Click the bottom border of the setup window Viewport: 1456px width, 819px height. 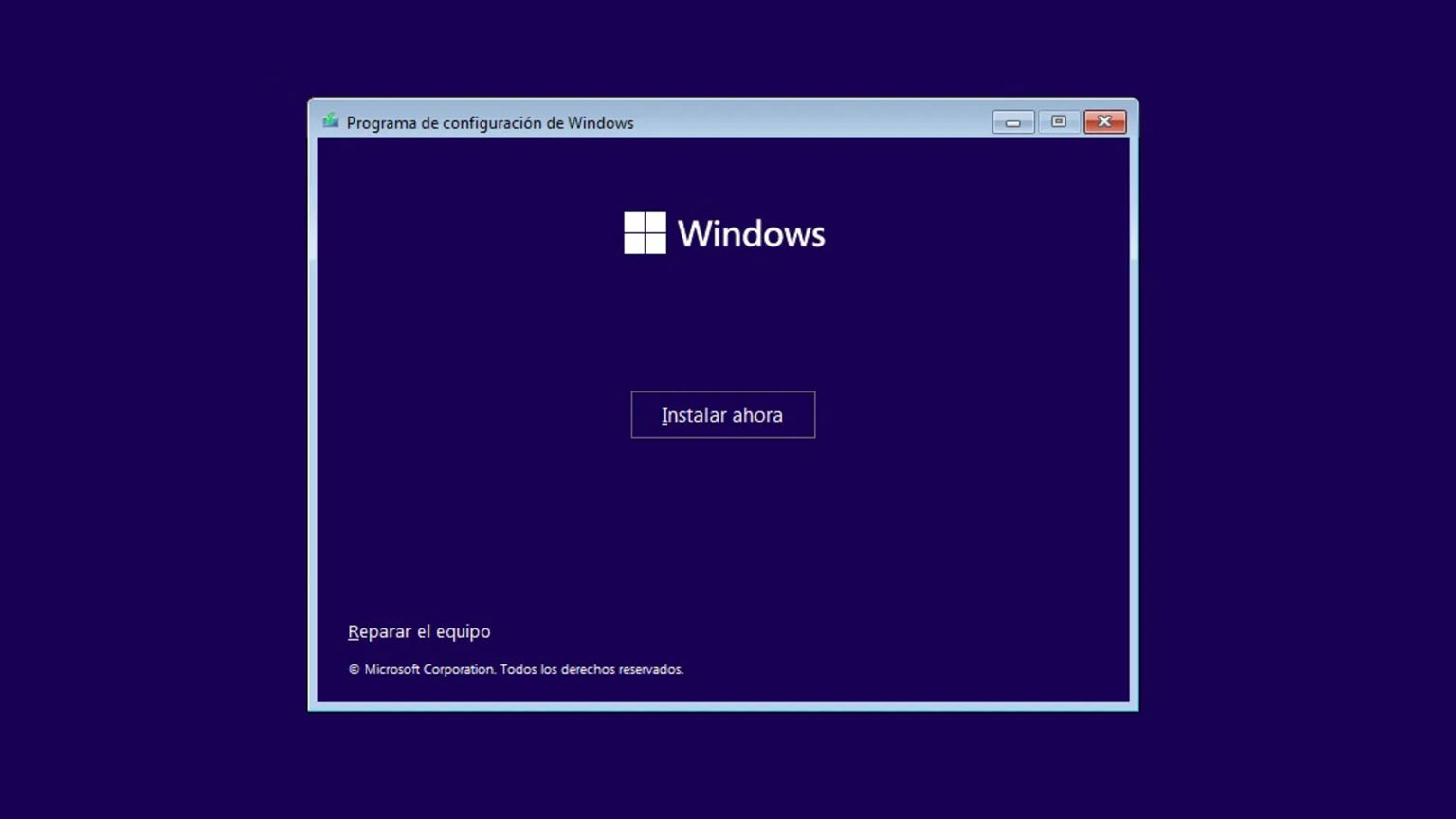(722, 706)
